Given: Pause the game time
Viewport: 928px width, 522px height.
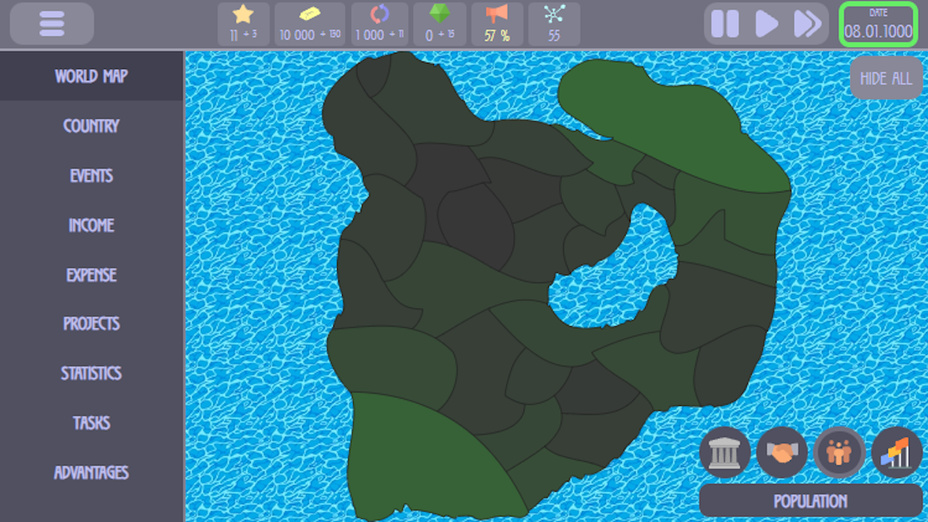Looking at the screenshot, I should pos(725,24).
